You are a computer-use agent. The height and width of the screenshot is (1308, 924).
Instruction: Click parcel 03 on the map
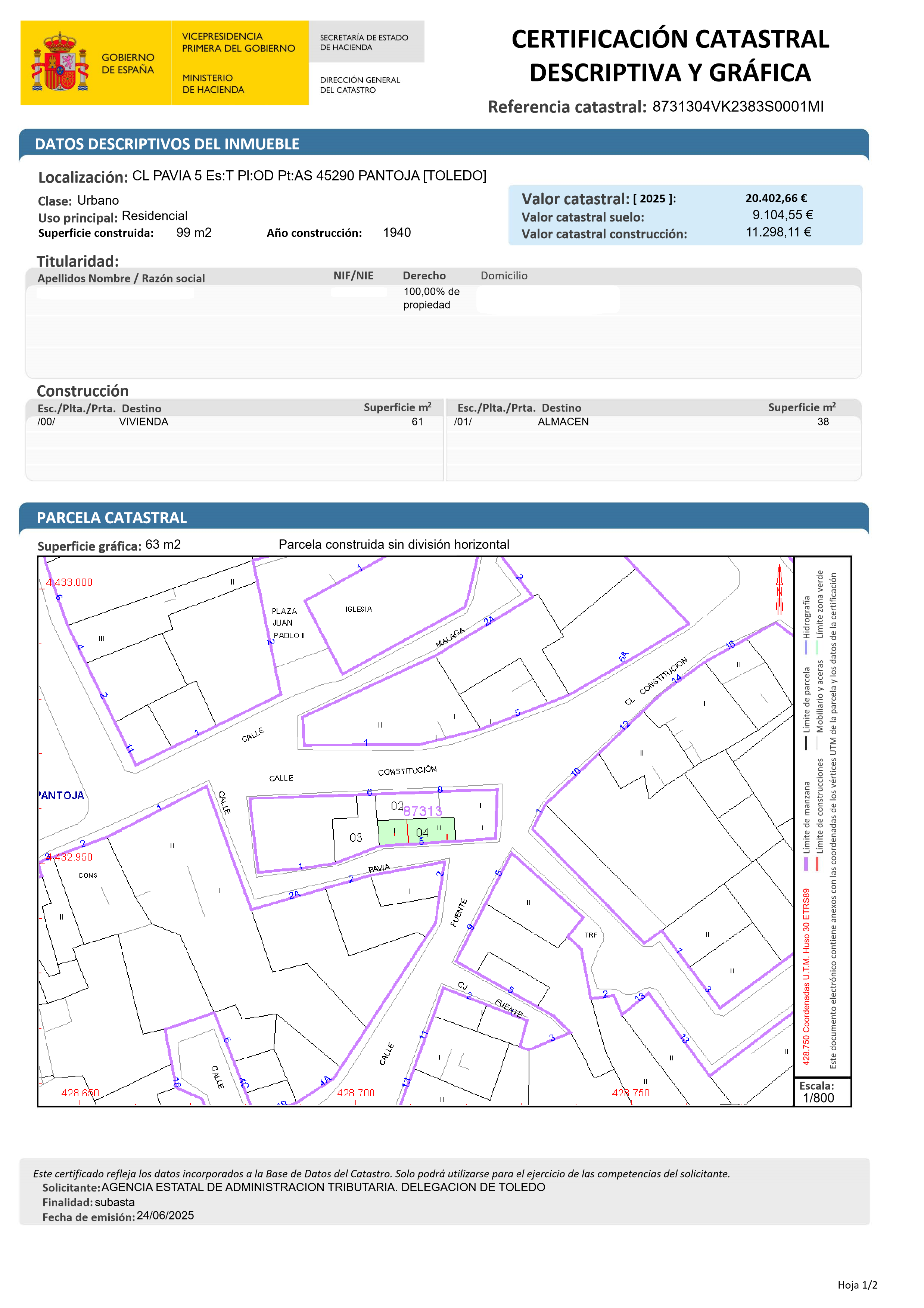[x=356, y=837]
